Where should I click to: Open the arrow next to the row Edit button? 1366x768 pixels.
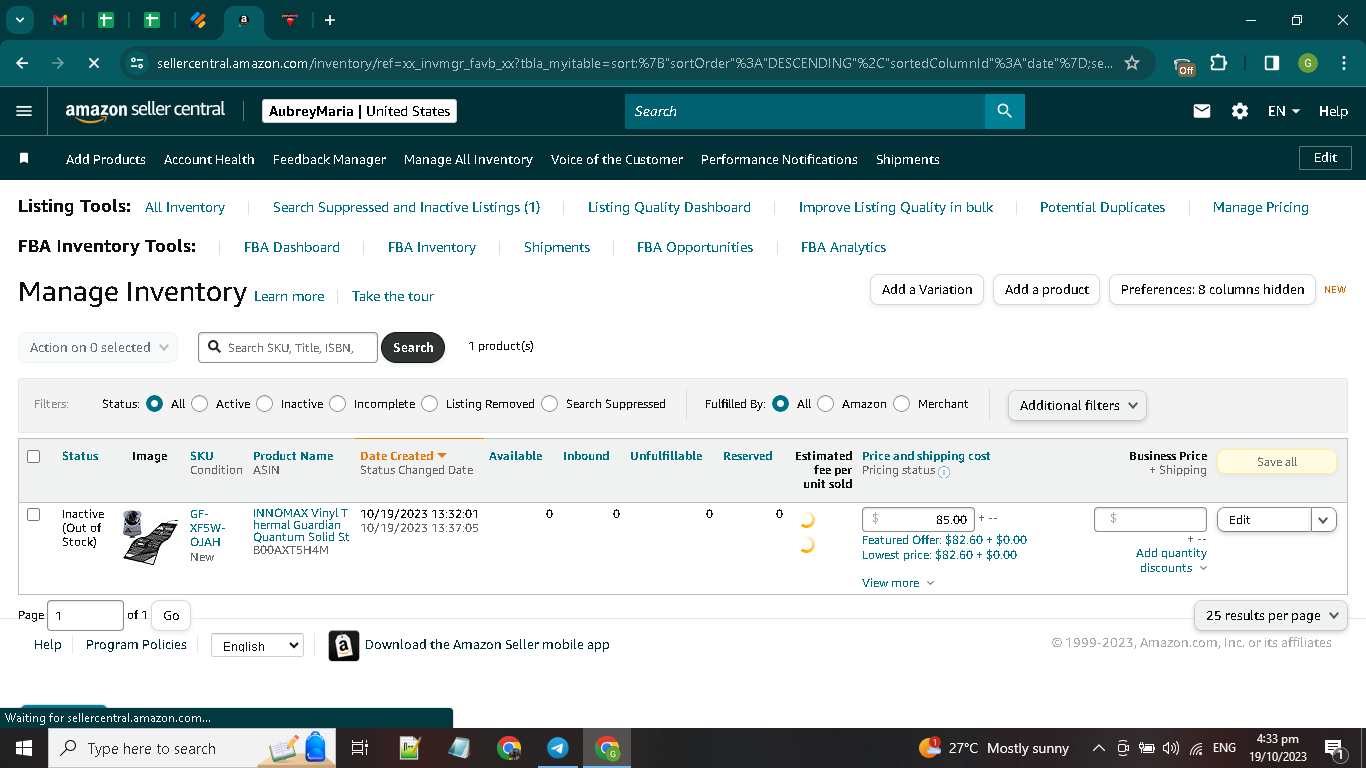coord(1324,520)
